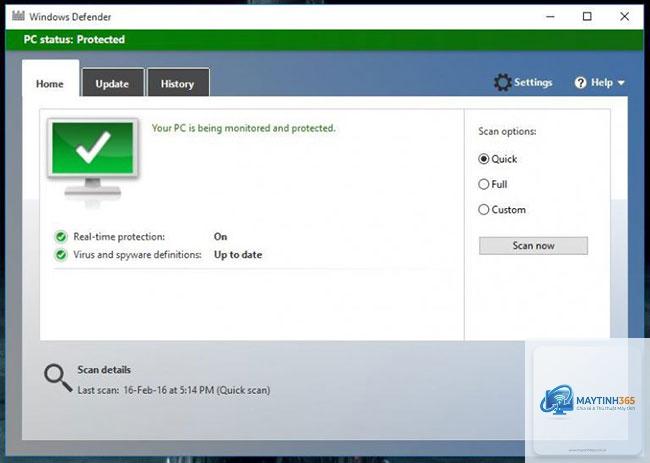This screenshot has width=650, height=463.
Task: Click the Scan details magnifier icon
Action: pos(58,378)
